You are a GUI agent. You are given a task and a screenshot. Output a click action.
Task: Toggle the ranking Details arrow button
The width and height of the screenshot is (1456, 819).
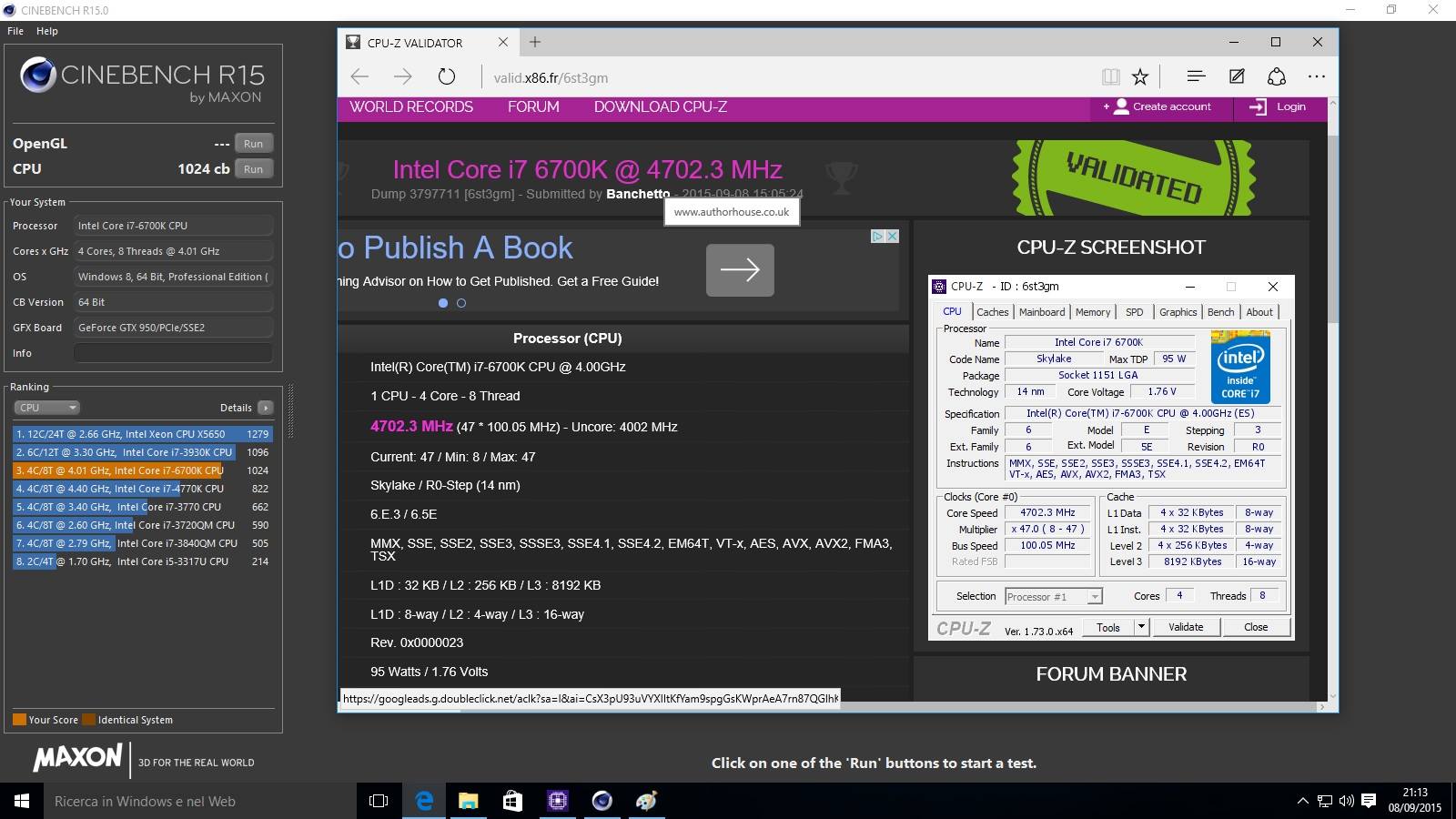click(x=265, y=408)
